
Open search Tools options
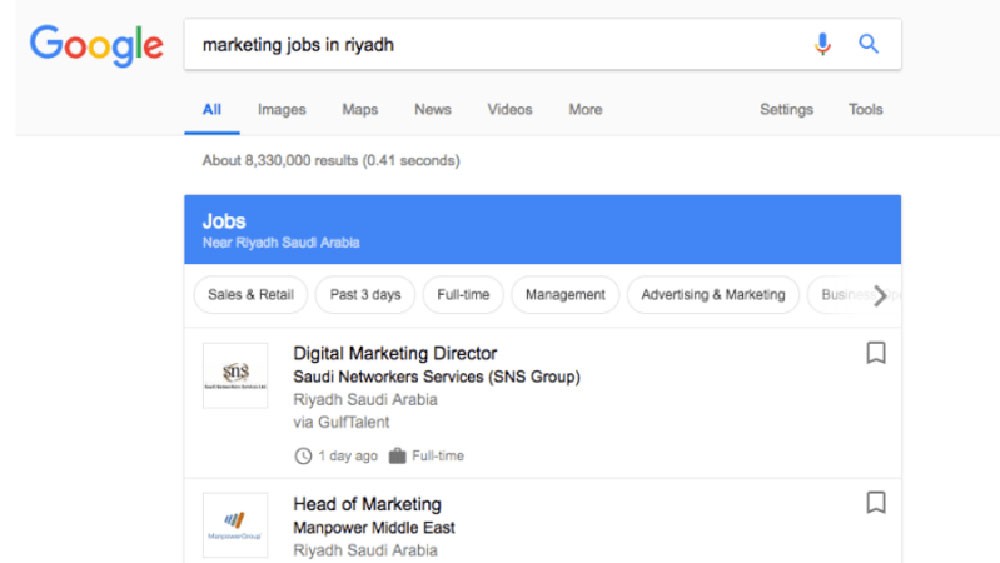coord(865,110)
